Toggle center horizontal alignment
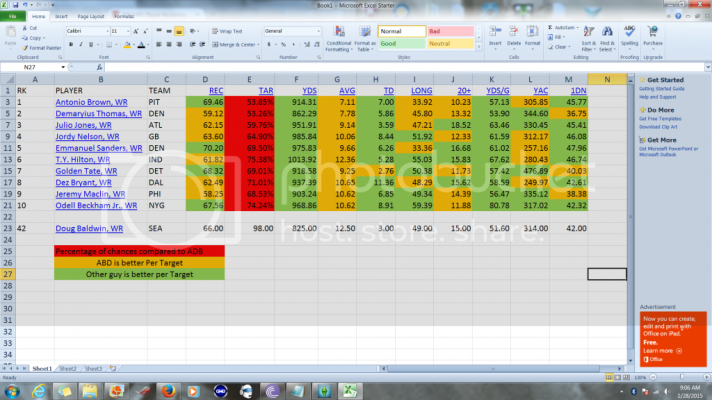The height and width of the screenshot is (400, 712). (x=169, y=44)
